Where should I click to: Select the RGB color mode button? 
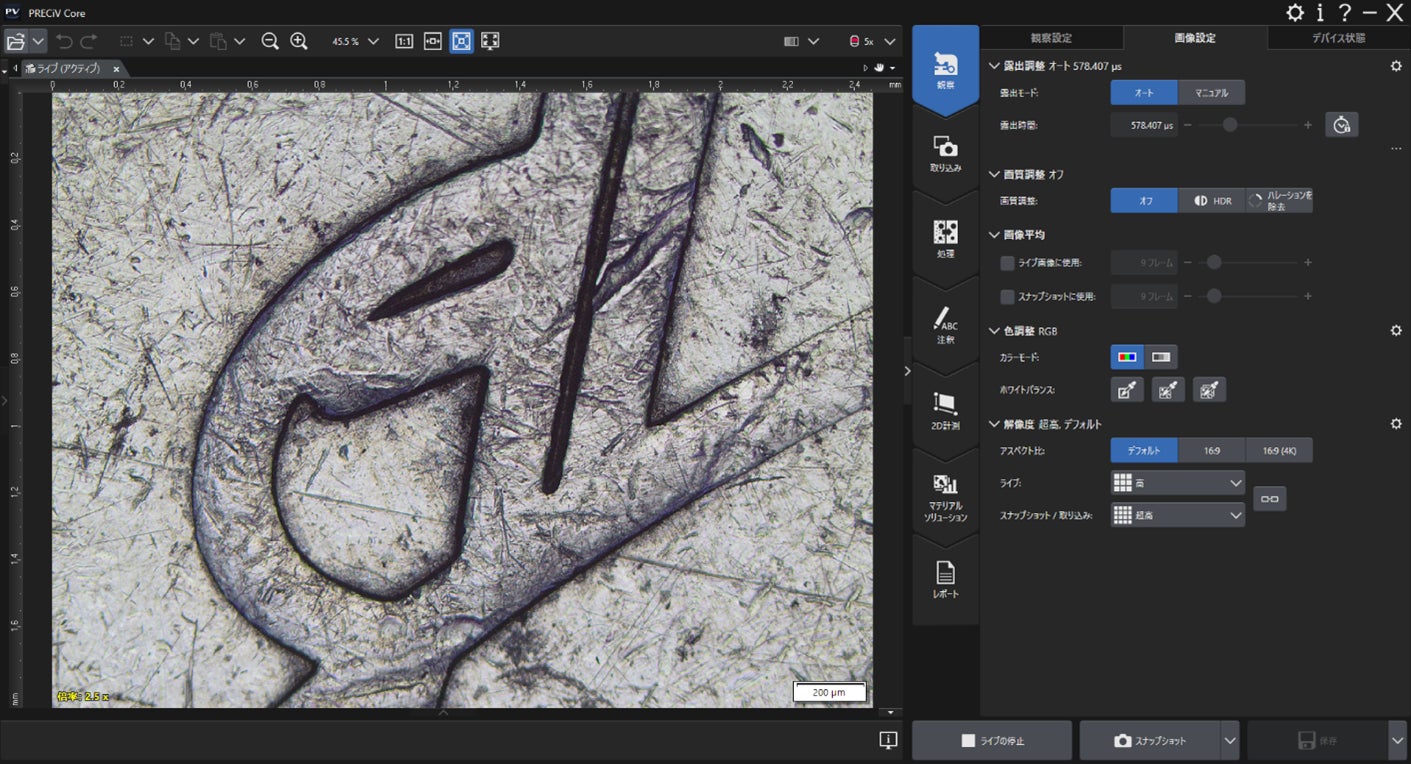[x=1127, y=357]
